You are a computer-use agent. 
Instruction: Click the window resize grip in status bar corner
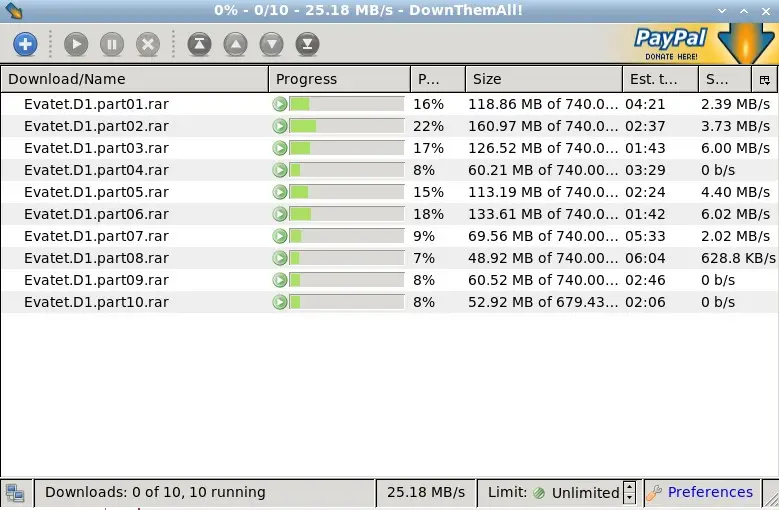click(x=771, y=499)
